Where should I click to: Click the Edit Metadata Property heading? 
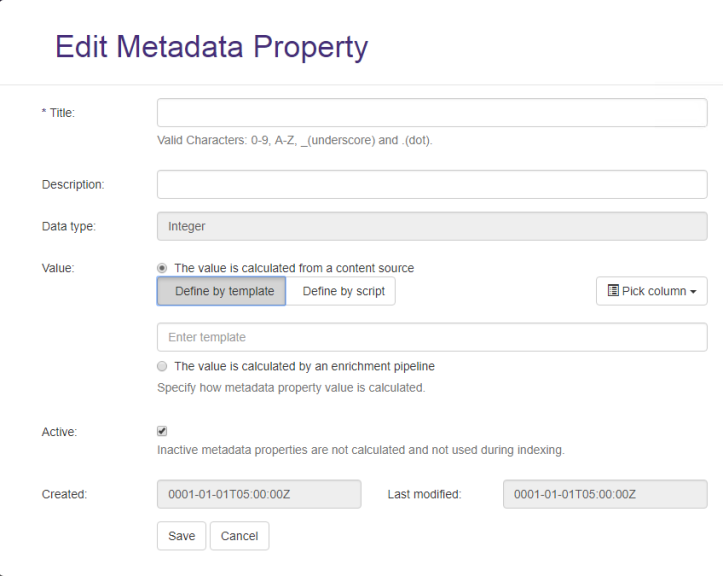pos(211,47)
